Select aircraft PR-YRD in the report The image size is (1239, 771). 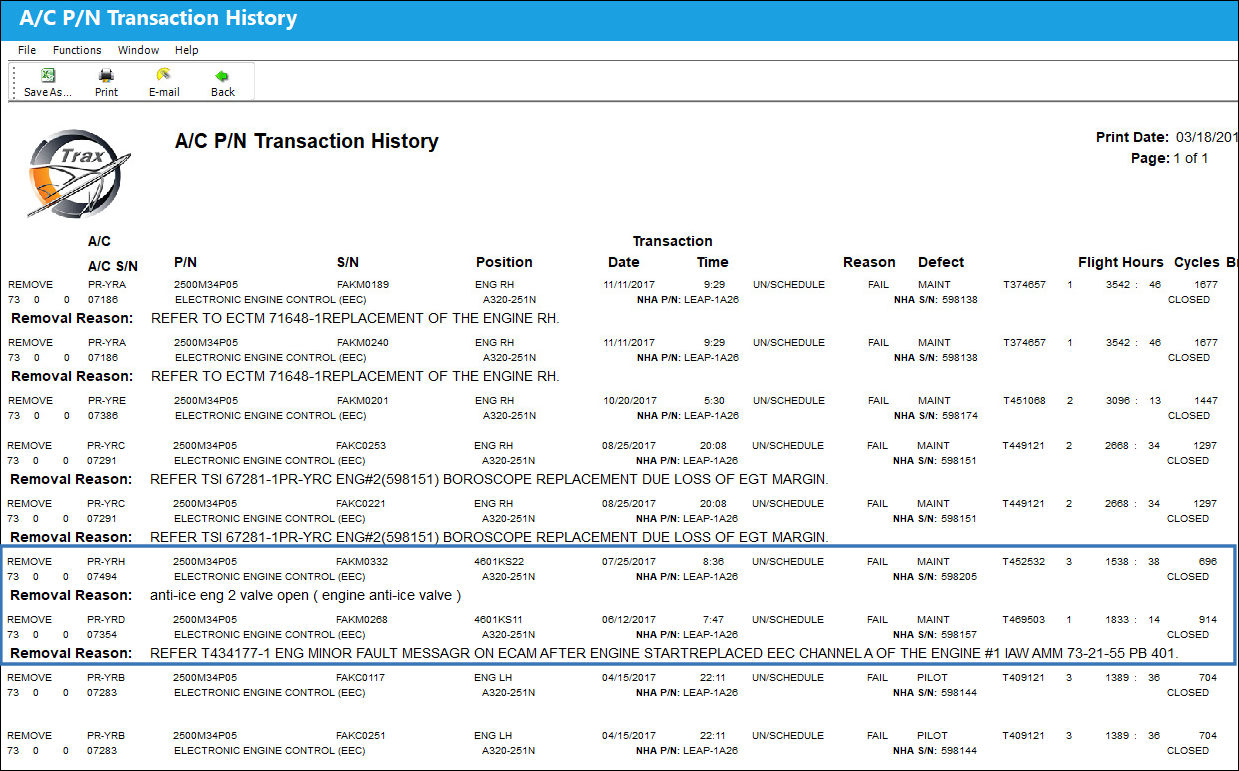(107, 620)
